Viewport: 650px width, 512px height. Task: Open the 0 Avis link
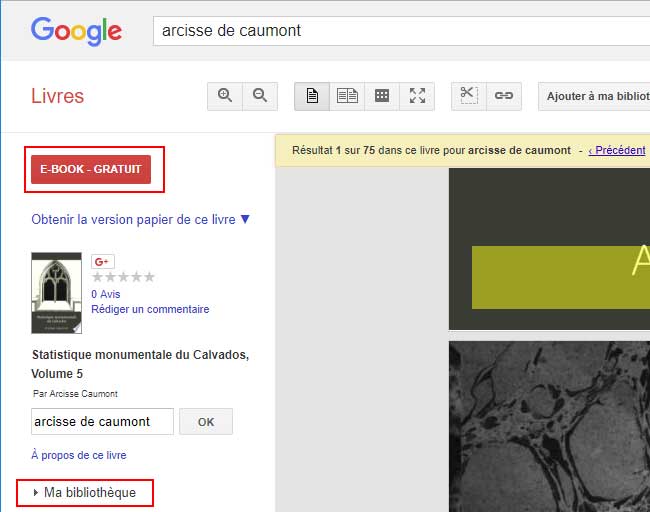(106, 294)
